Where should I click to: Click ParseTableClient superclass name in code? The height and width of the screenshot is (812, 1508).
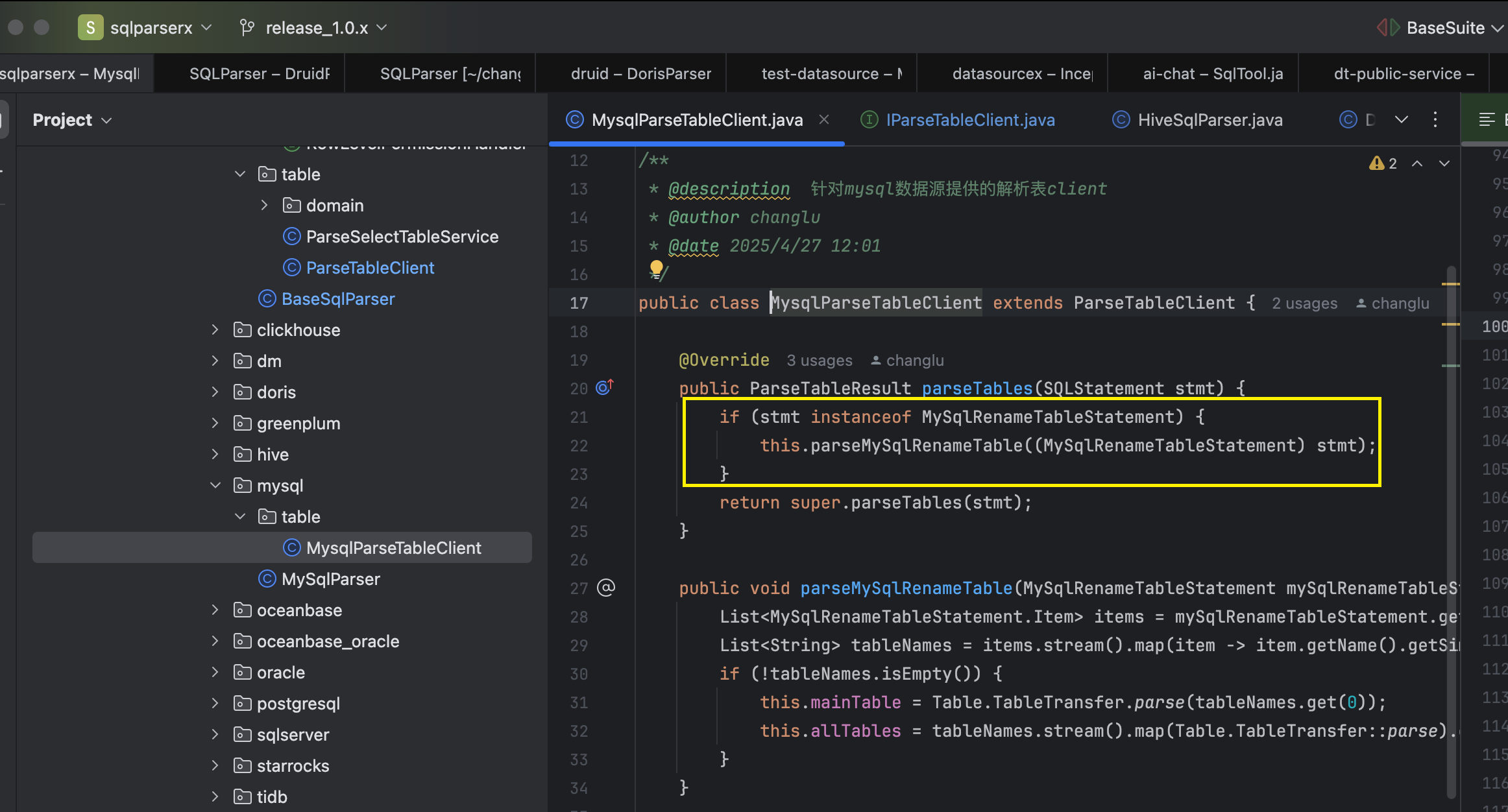click(1154, 303)
